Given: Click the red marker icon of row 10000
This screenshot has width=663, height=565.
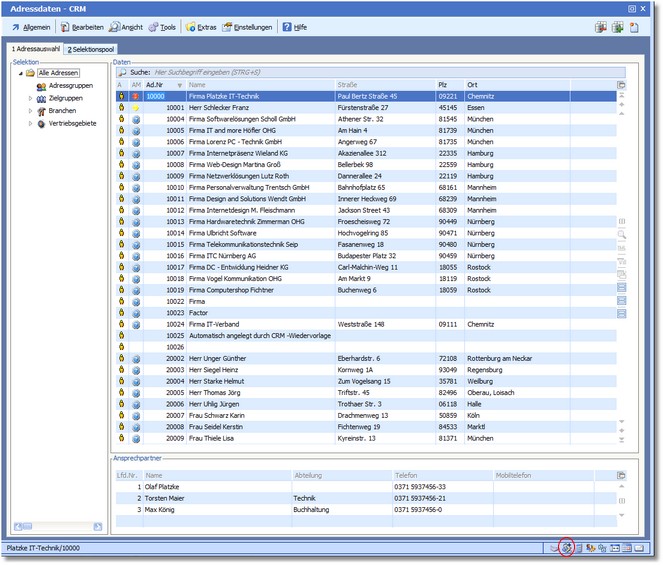Looking at the screenshot, I should [x=136, y=96].
